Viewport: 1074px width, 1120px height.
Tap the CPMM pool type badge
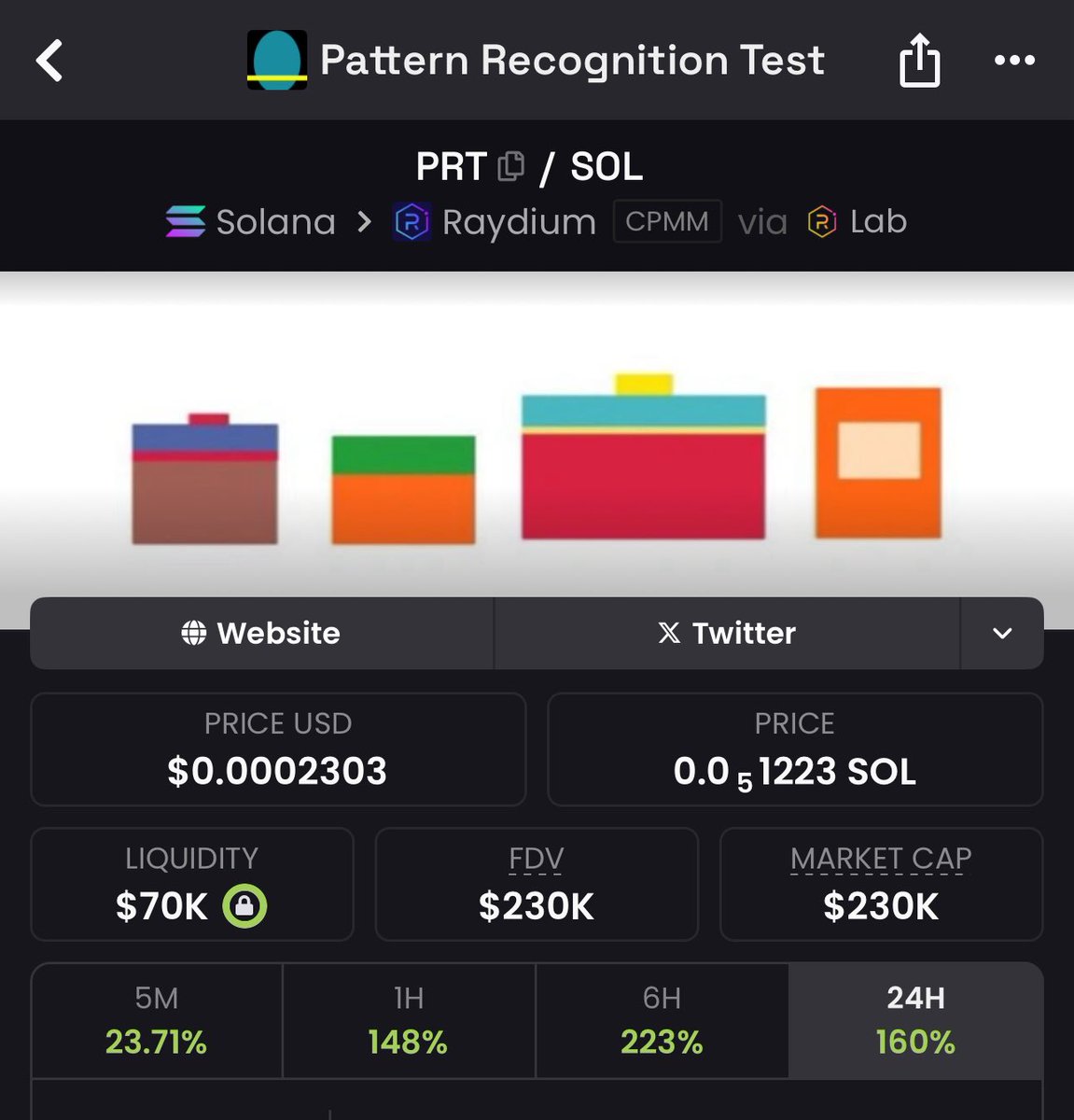click(667, 221)
